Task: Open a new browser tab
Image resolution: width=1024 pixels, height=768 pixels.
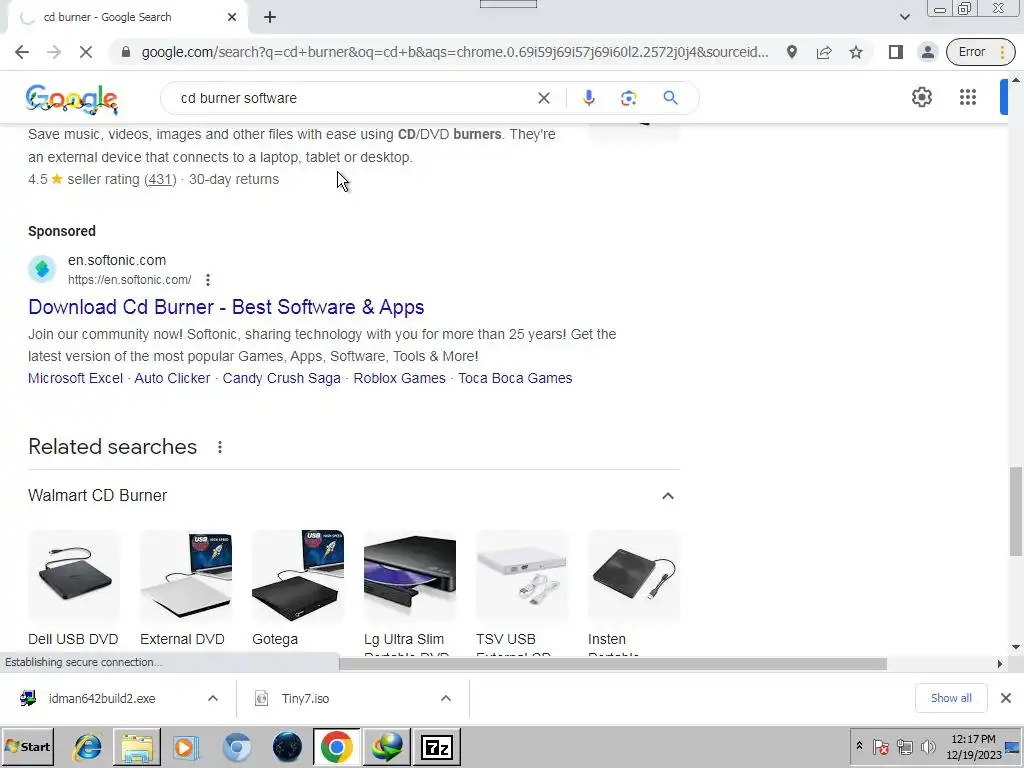Action: click(x=270, y=18)
